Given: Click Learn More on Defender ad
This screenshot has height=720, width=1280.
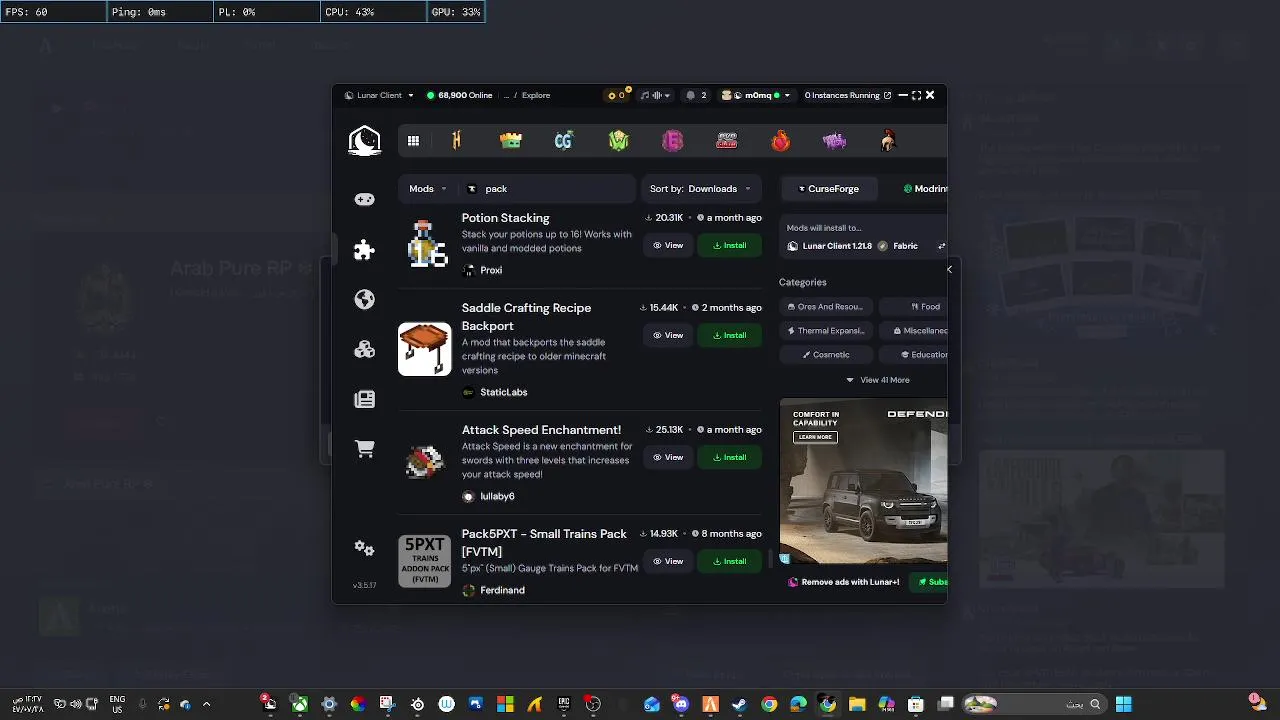Looking at the screenshot, I should 815,437.
